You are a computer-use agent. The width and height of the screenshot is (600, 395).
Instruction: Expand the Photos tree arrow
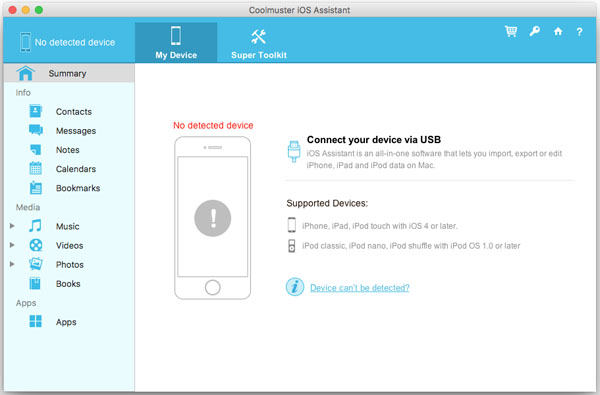click(12, 264)
